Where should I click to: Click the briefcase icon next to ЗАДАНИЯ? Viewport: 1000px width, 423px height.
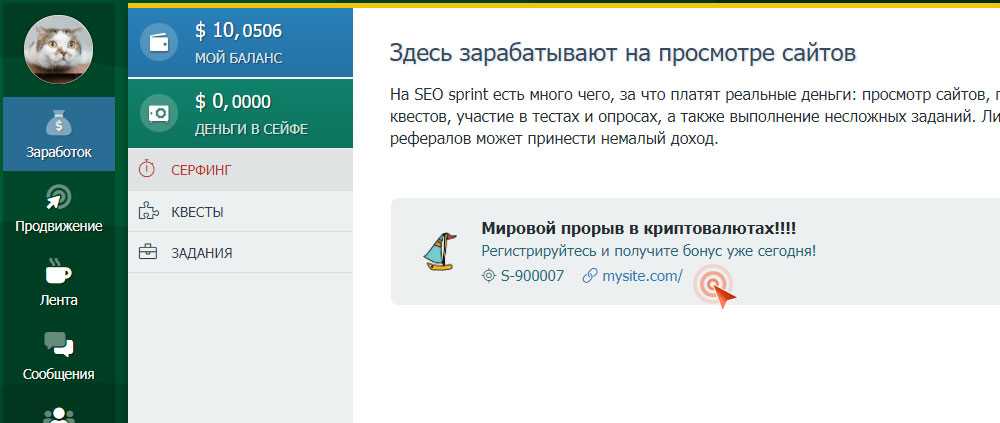tap(148, 252)
